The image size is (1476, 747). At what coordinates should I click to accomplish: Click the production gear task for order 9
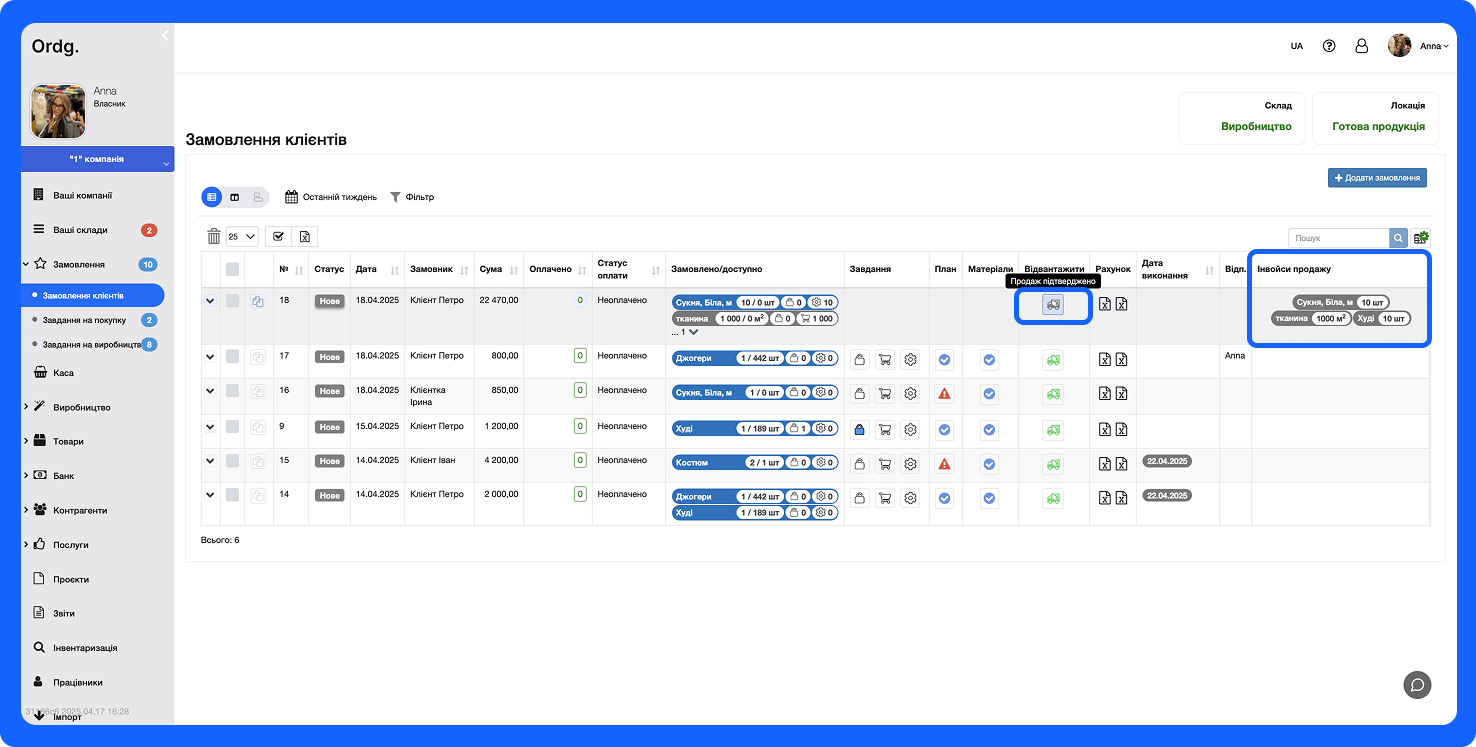pos(910,430)
